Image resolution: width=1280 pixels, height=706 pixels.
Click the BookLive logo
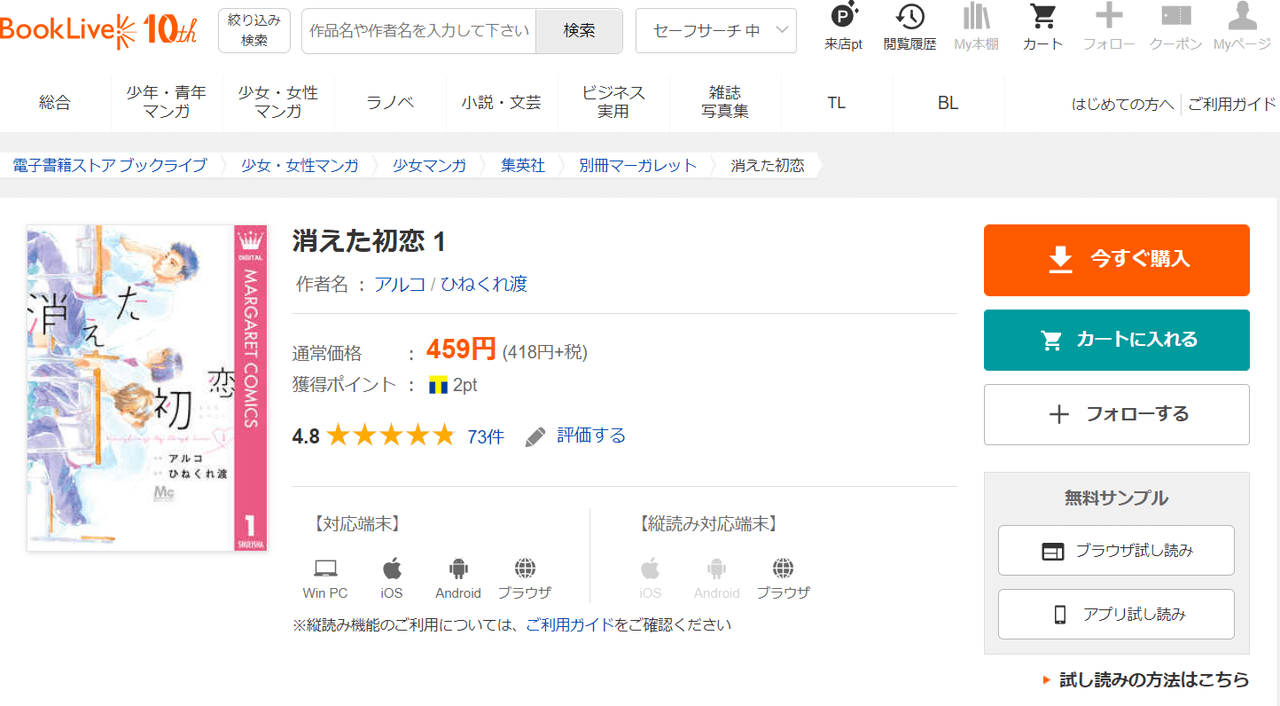(98, 30)
